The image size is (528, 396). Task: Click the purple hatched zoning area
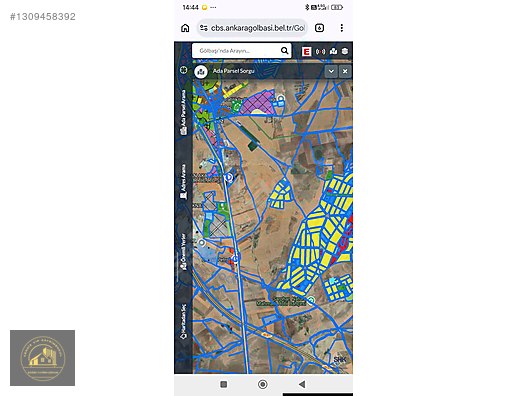(x=258, y=103)
